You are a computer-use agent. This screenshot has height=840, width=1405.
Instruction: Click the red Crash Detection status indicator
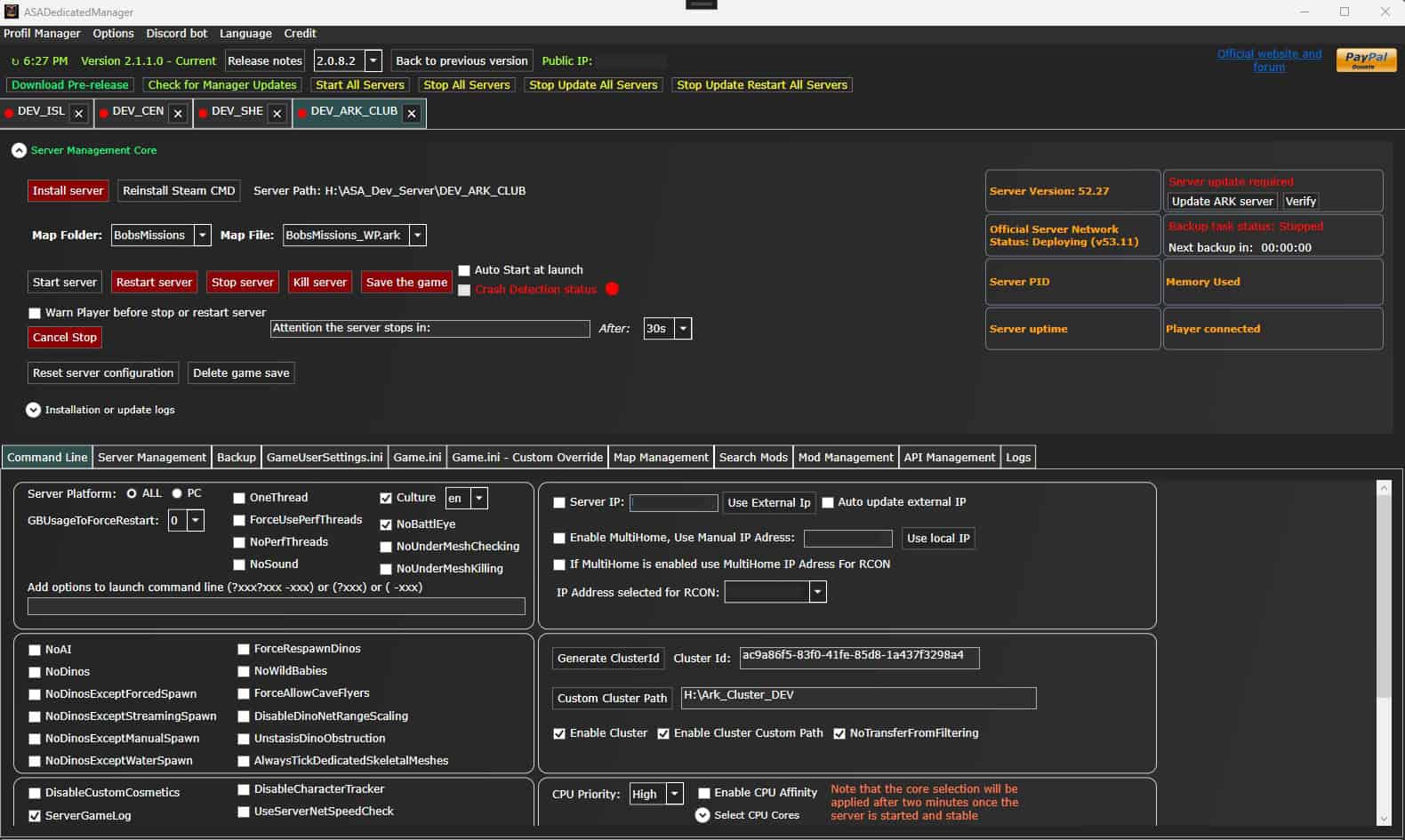click(x=612, y=289)
